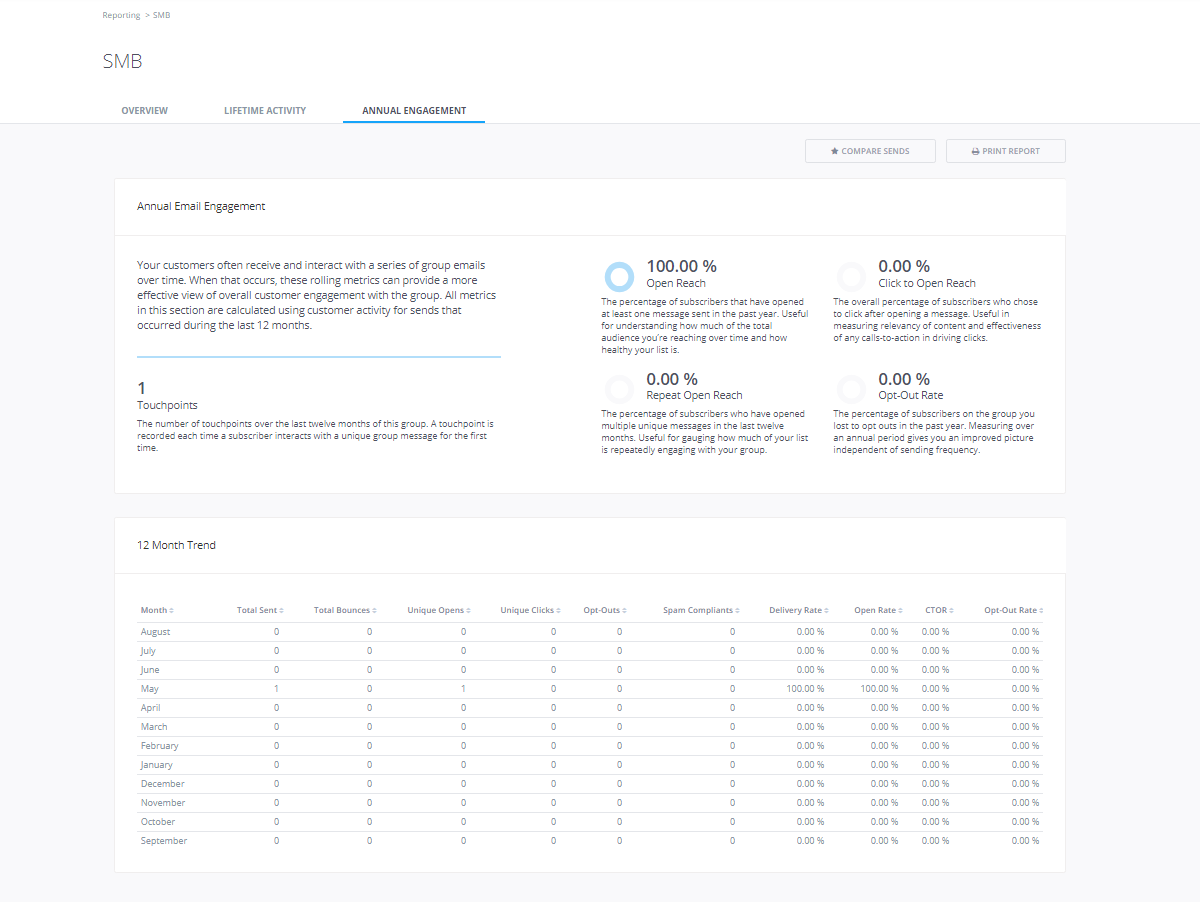Click the November row label
The width and height of the screenshot is (1200, 902).
coord(163,803)
